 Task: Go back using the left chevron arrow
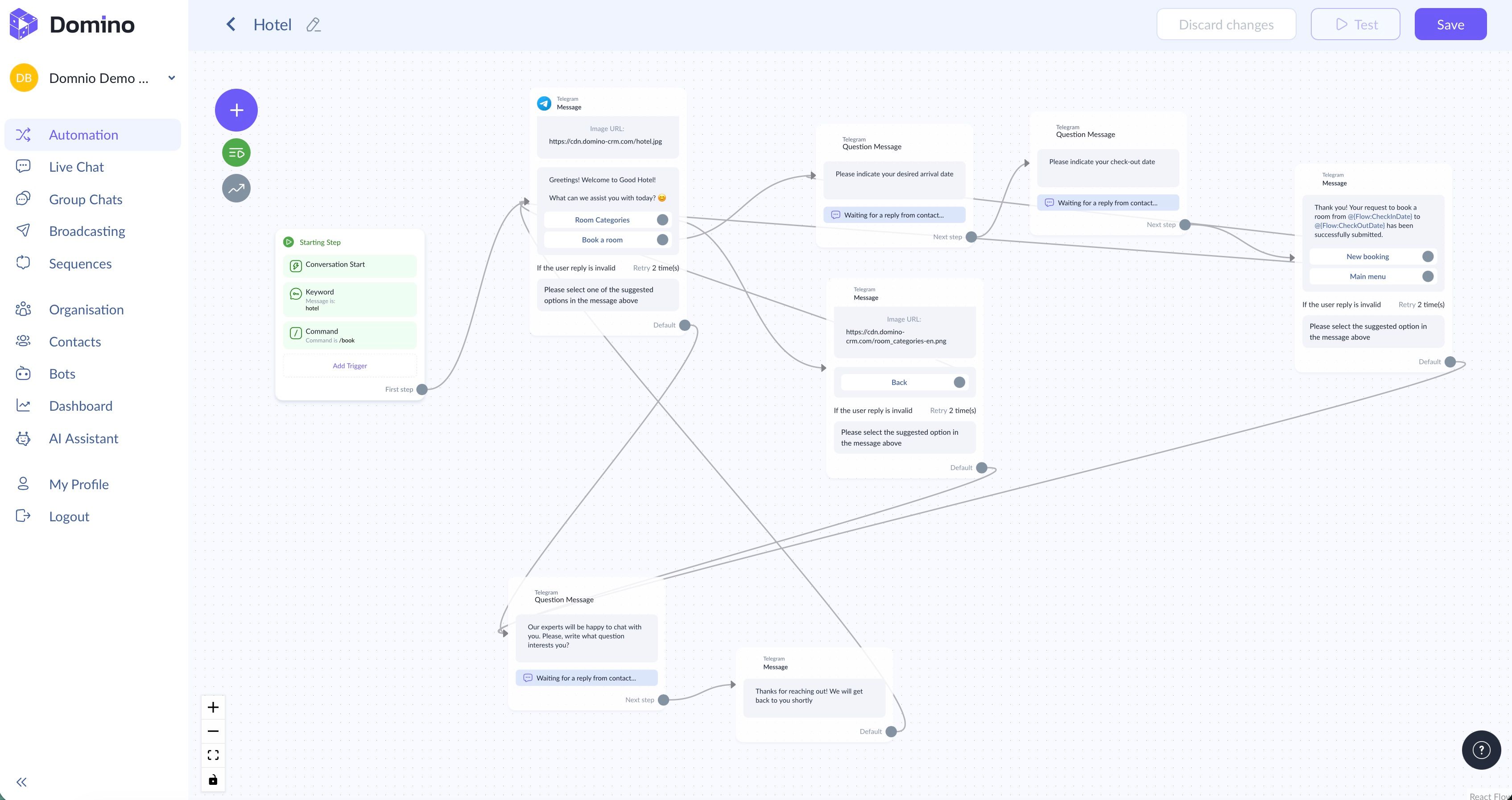[231, 25]
